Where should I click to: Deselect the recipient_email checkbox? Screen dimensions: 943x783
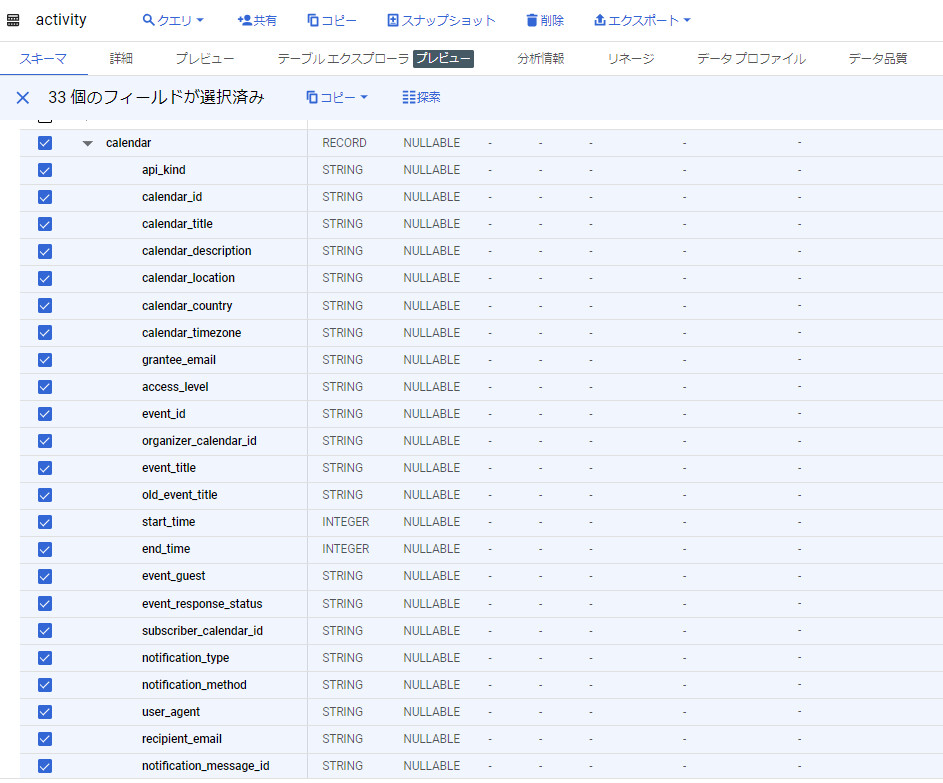pyautogui.click(x=44, y=739)
